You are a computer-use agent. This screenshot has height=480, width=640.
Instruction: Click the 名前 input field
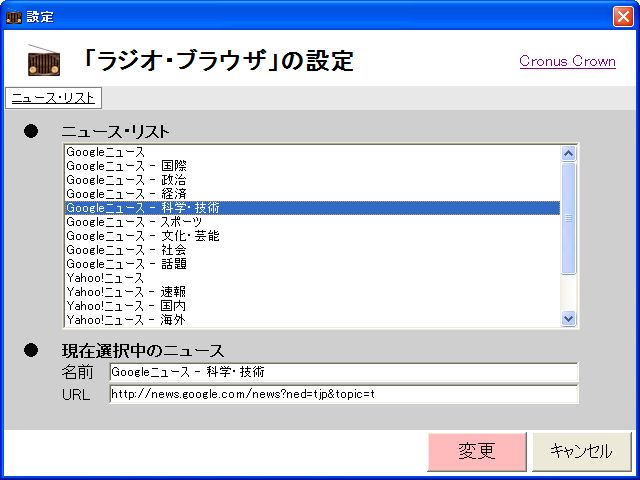coord(344,372)
